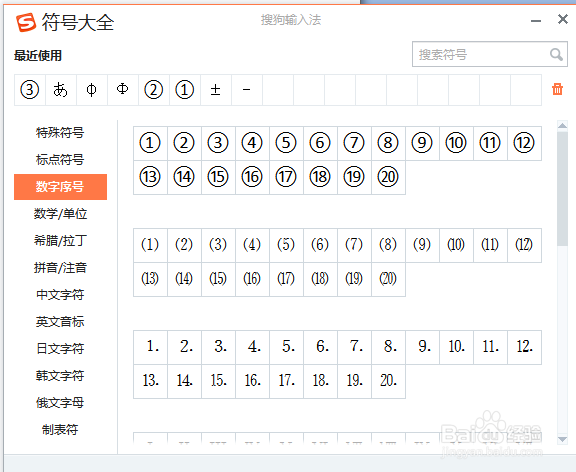Pick recently used あ character
Viewport: 576px width, 472px height.
[61, 90]
